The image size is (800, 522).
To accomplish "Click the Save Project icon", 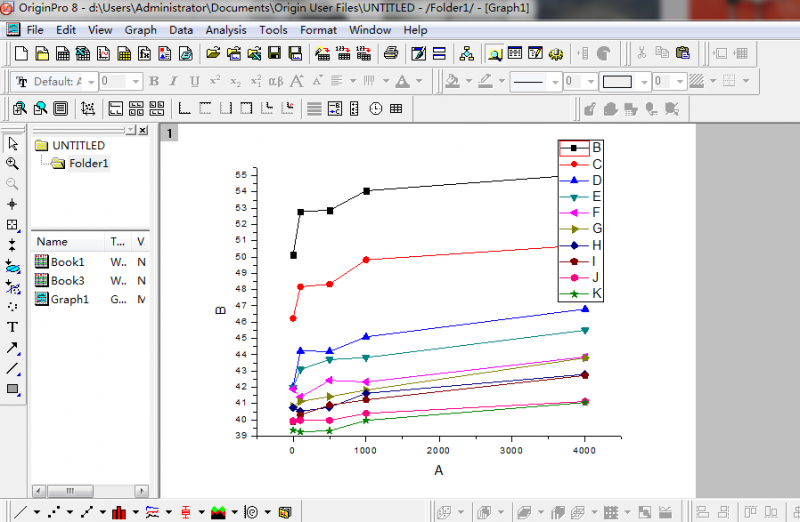I will 275,53.
